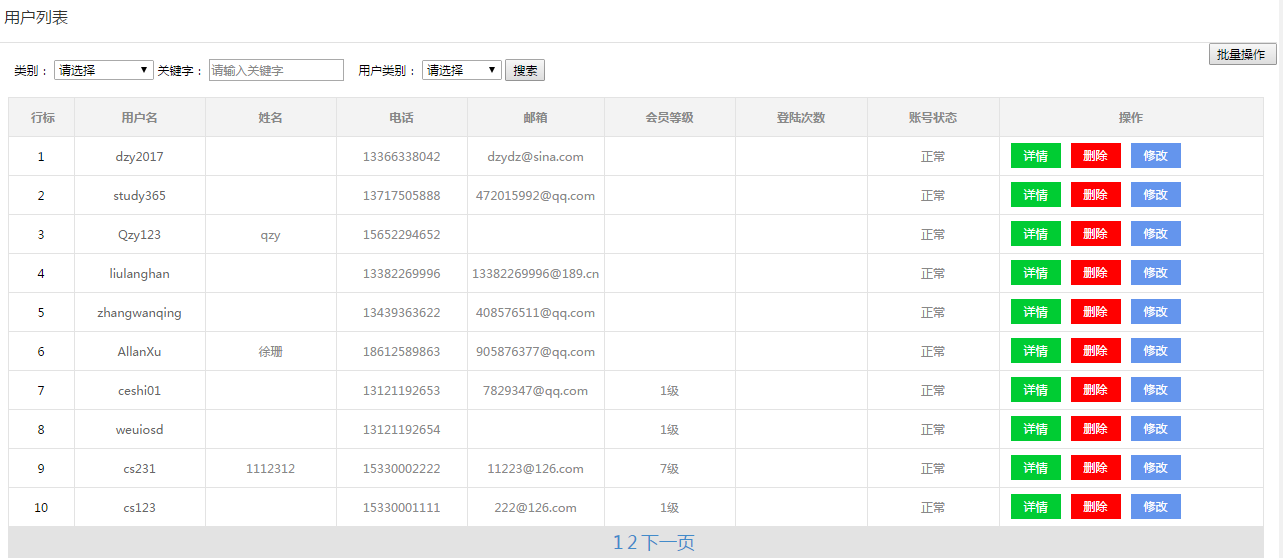Click the 用户列表 page title
The width and height of the screenshot is (1283, 558).
tap(37, 18)
